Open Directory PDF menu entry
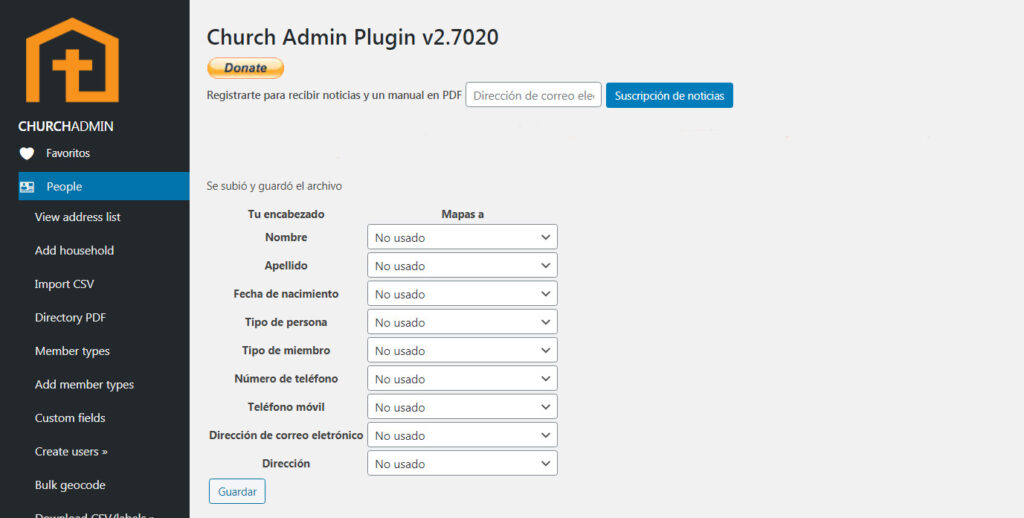Viewport: 1024px width, 518px height. pyautogui.click(x=70, y=318)
